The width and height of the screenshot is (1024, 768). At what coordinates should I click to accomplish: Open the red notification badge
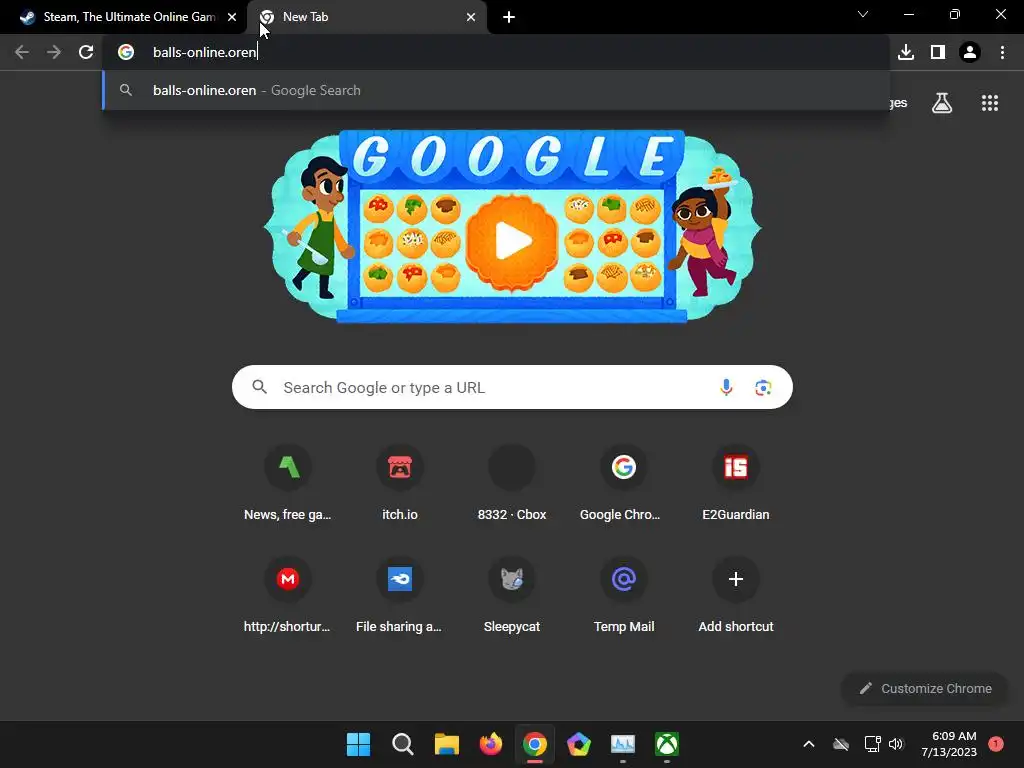click(x=996, y=743)
